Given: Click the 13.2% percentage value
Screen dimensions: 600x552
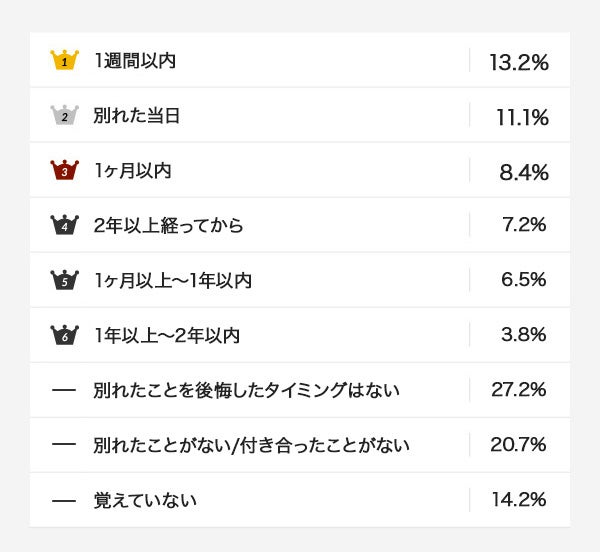Looking at the screenshot, I should click(x=519, y=62).
